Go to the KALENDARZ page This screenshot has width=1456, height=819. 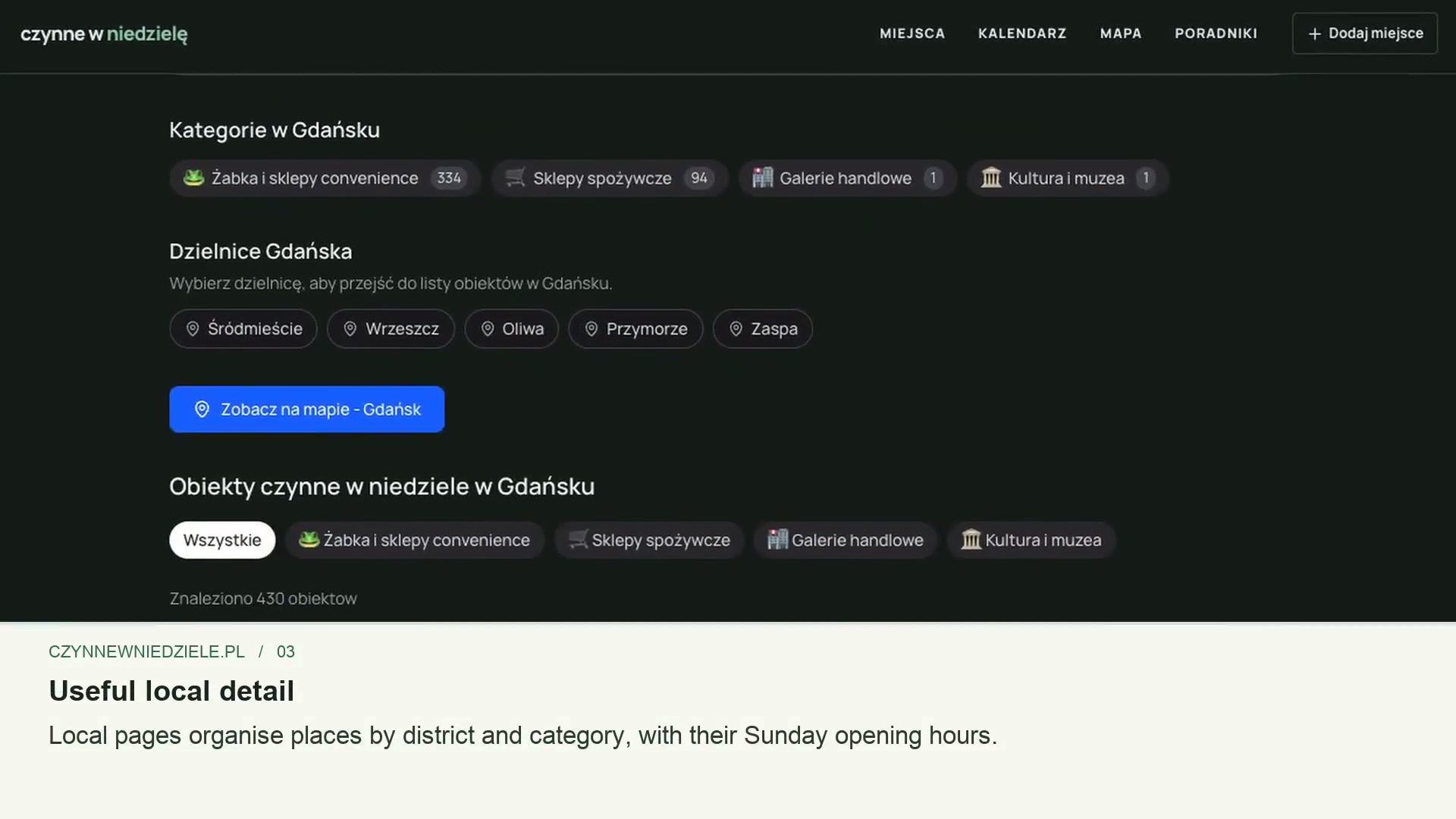click(1022, 33)
